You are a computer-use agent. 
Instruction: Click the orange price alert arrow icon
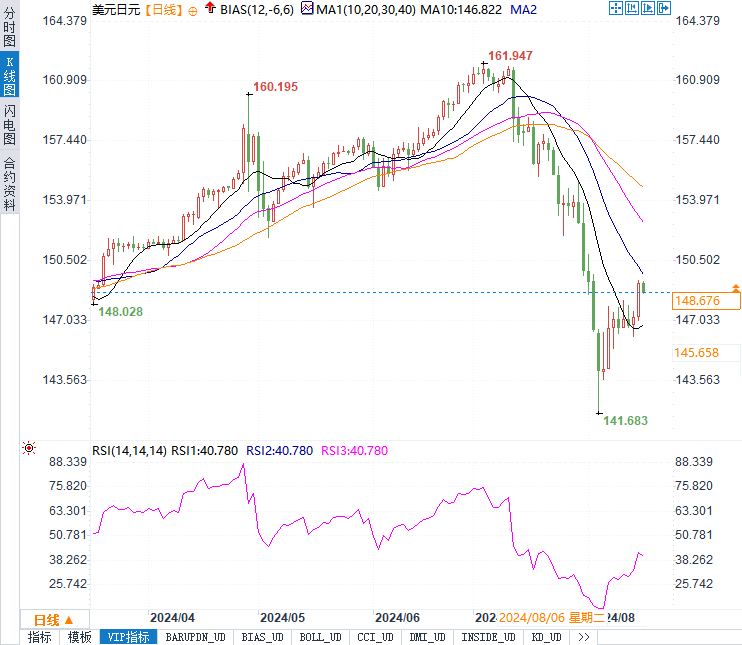736,288
